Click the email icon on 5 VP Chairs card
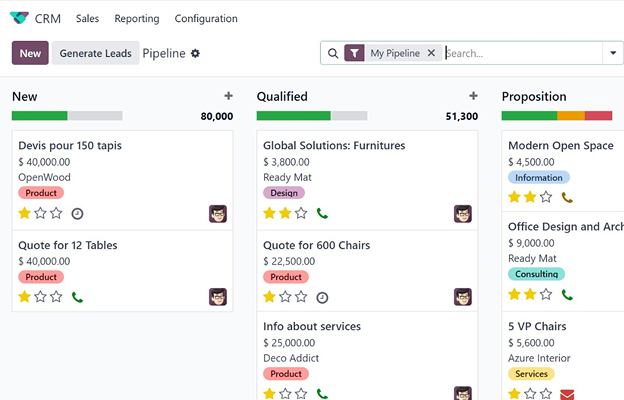The image size is (624, 400). pos(568,394)
